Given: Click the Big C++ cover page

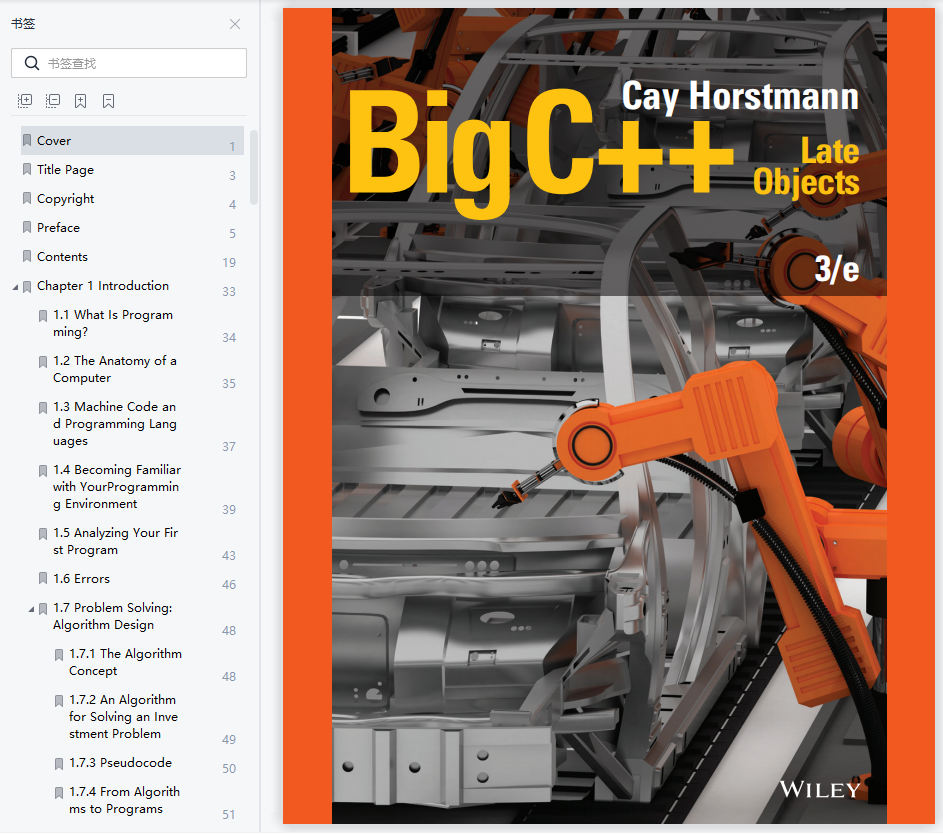Looking at the screenshot, I should [x=609, y=416].
